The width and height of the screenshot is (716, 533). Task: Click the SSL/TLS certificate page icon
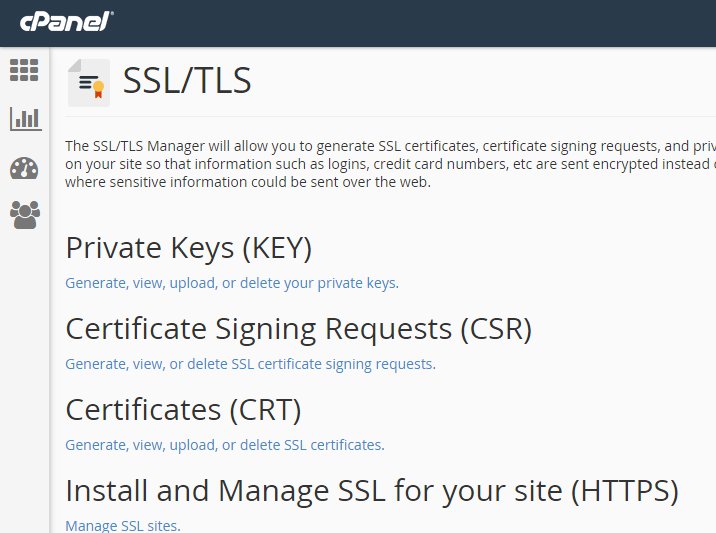pos(88,83)
